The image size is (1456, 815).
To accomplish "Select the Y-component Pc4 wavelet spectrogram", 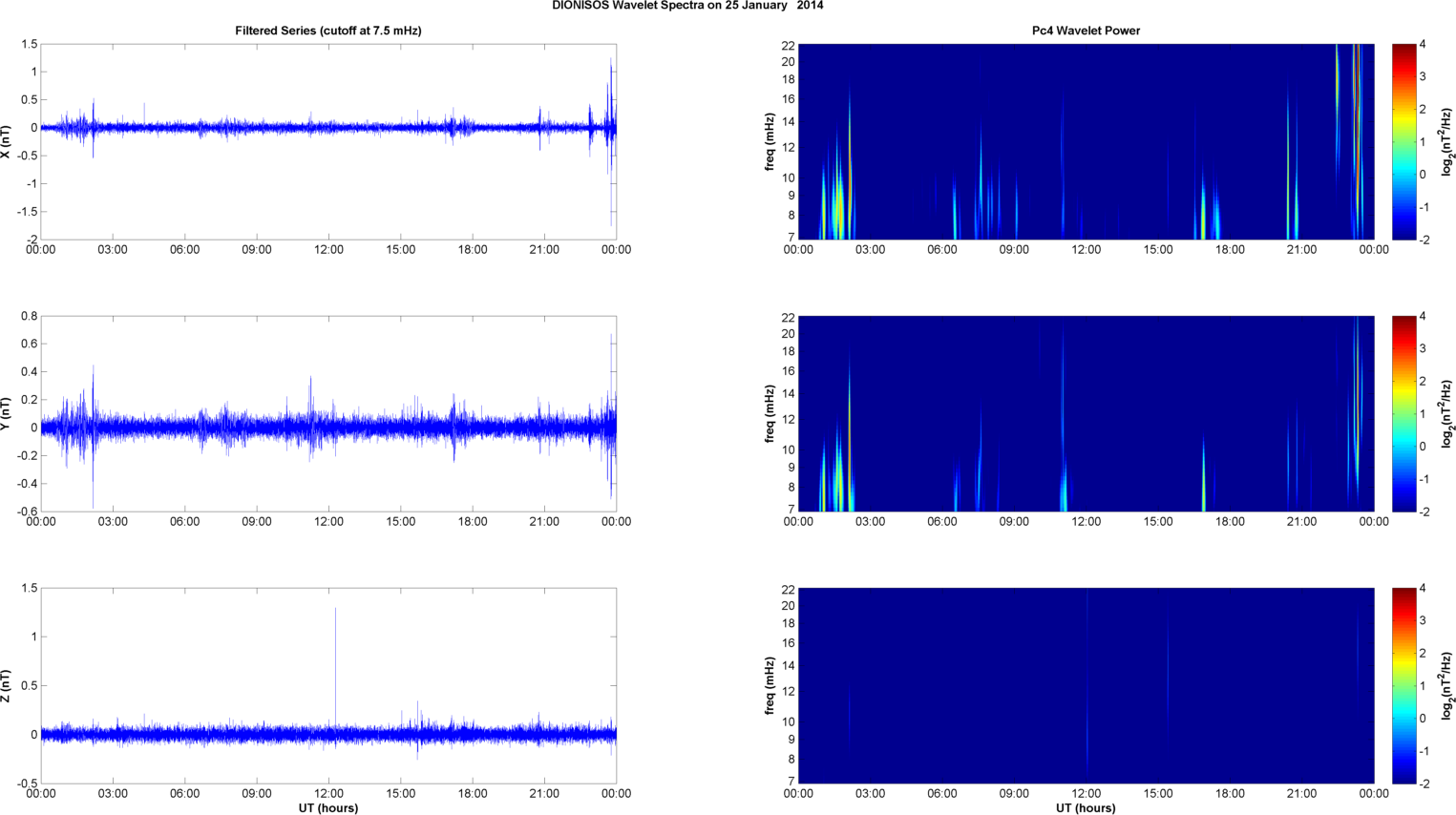I will pyautogui.click(x=1086, y=413).
